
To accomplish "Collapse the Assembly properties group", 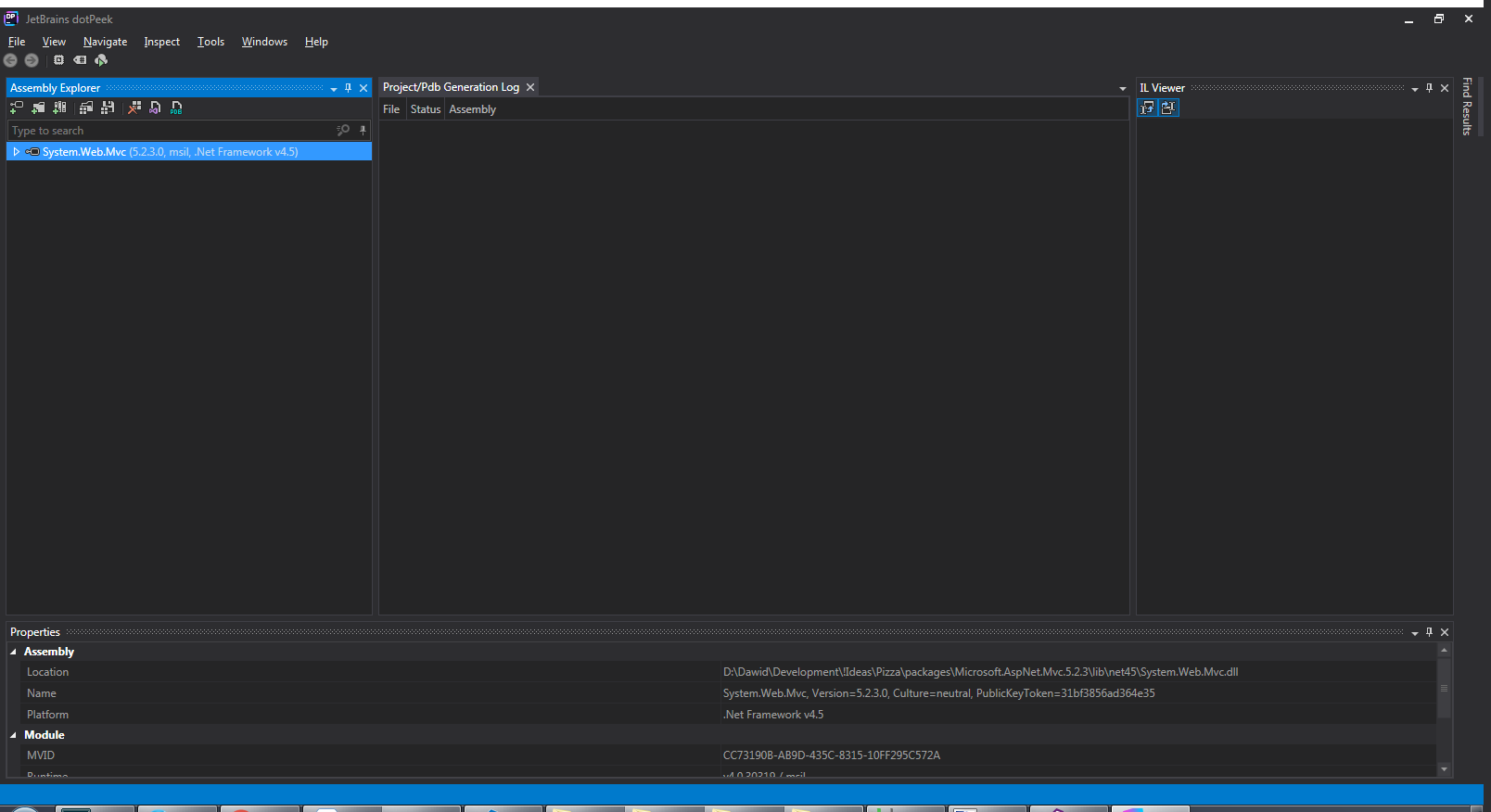I will tap(13, 652).
